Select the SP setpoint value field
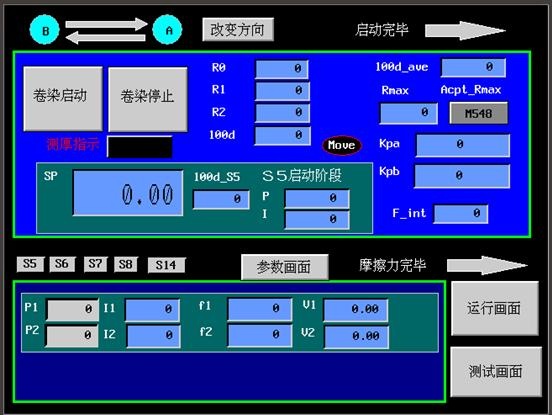The height and width of the screenshot is (415, 552). click(x=128, y=193)
